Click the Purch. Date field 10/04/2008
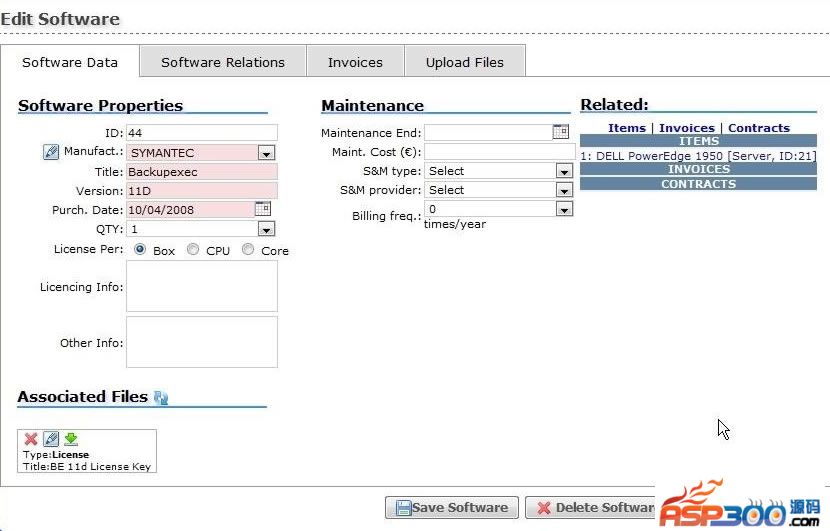The image size is (830, 531). tap(190, 210)
